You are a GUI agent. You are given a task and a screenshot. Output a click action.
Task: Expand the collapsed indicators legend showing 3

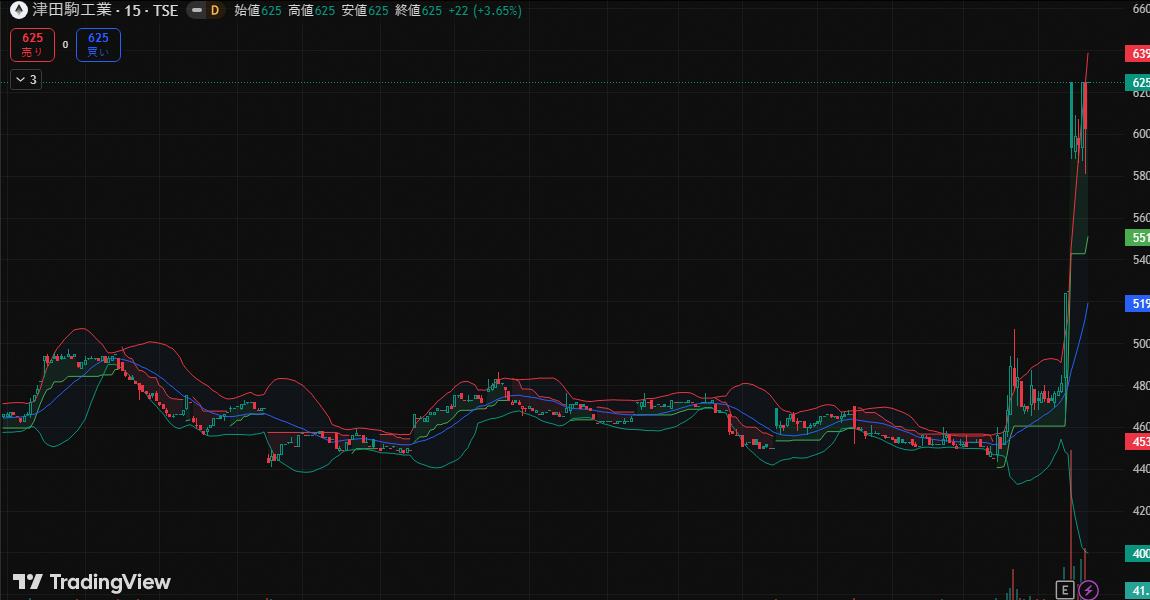pyautogui.click(x=26, y=79)
